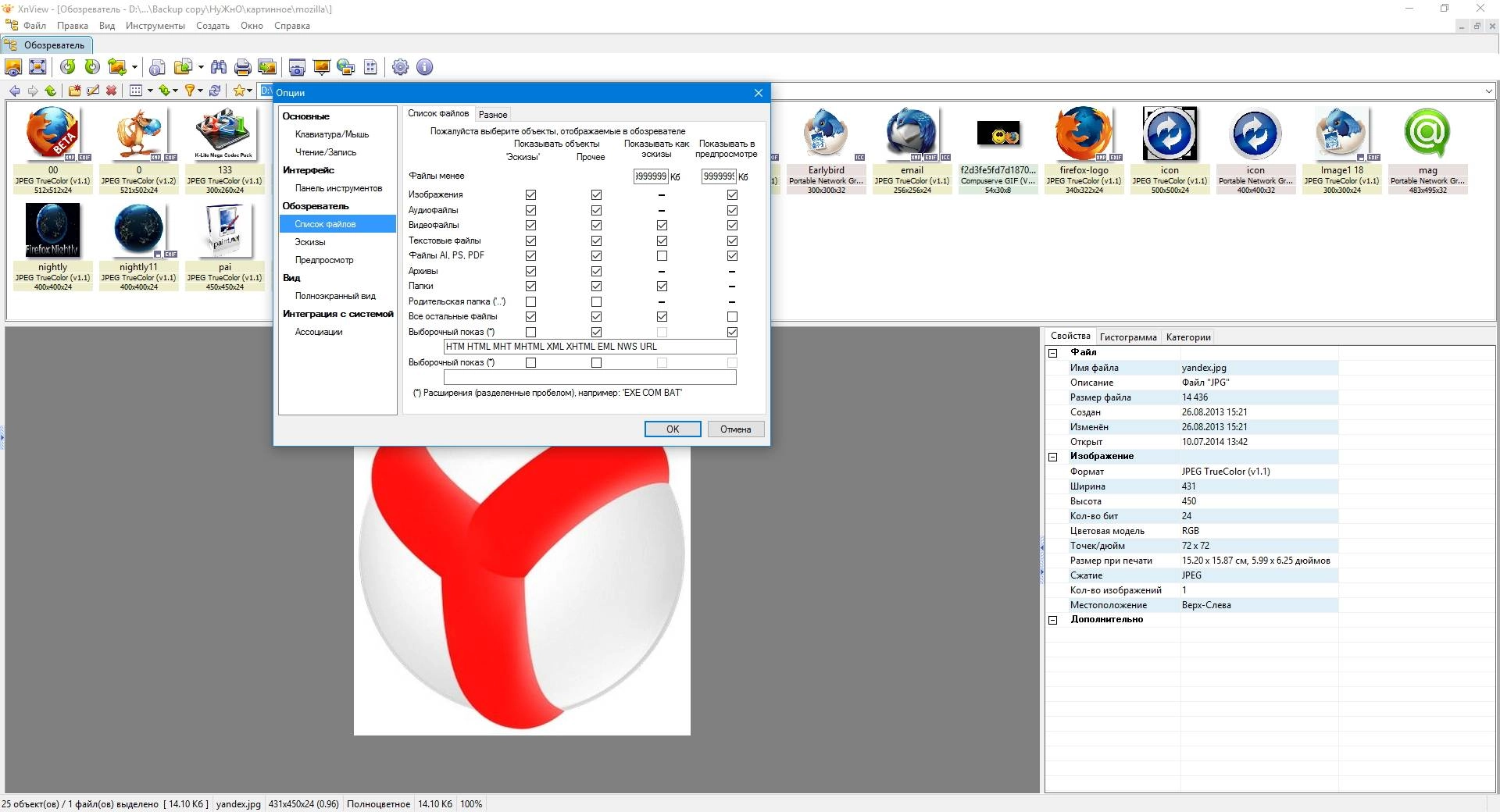Open the sort order dropdown arrow
This screenshot has width=1500, height=812.
pos(175,91)
